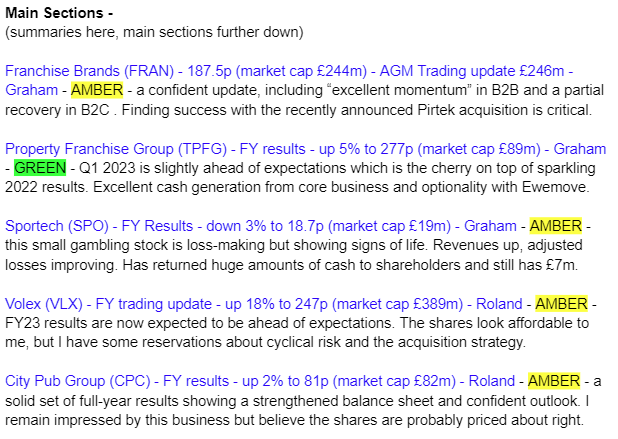
Task: Click AMBER label in Sportech summary
Action: [x=556, y=226]
